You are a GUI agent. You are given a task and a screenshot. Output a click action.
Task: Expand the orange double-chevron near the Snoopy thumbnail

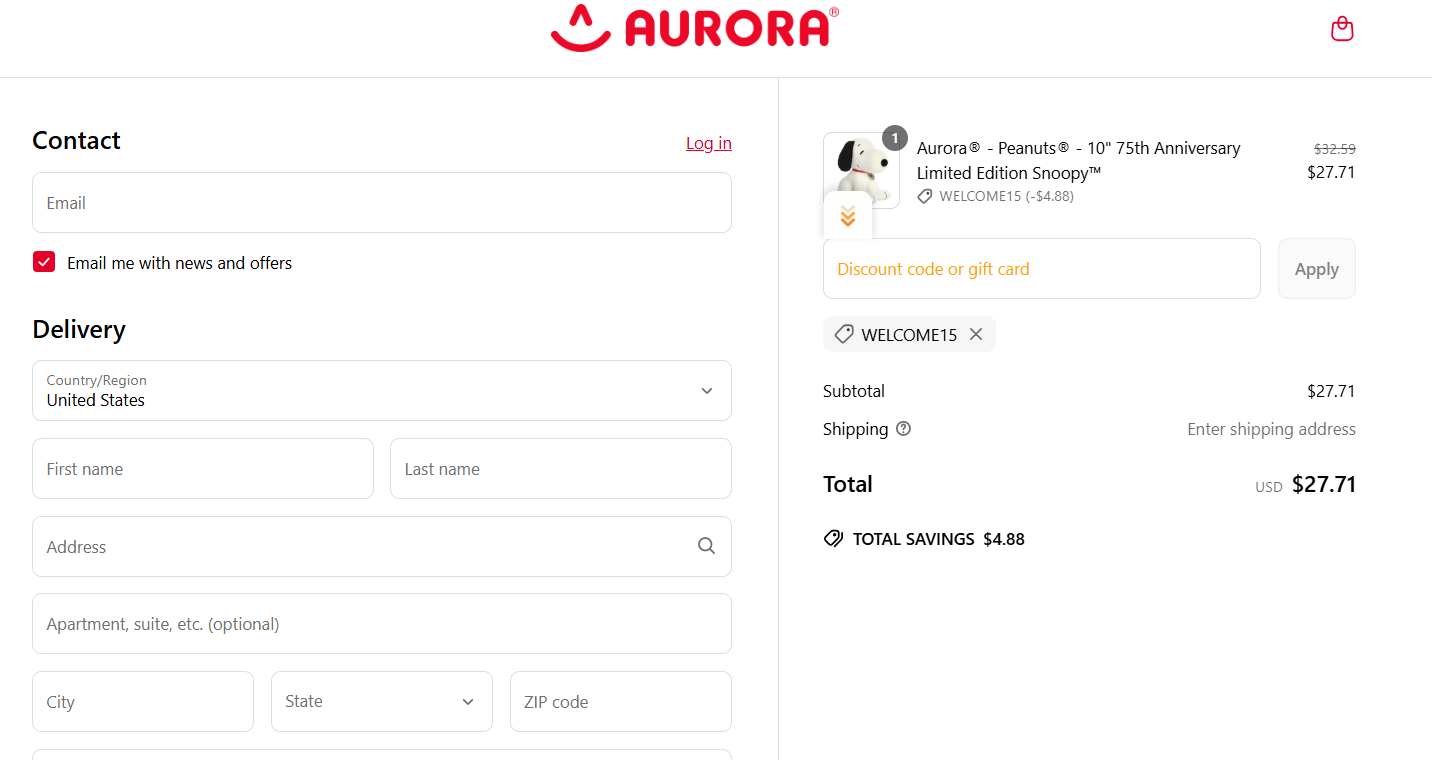coord(847,216)
